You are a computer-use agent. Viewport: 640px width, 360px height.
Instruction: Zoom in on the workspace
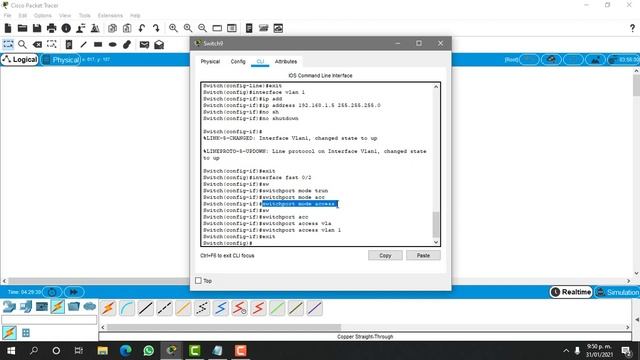tap(173, 28)
